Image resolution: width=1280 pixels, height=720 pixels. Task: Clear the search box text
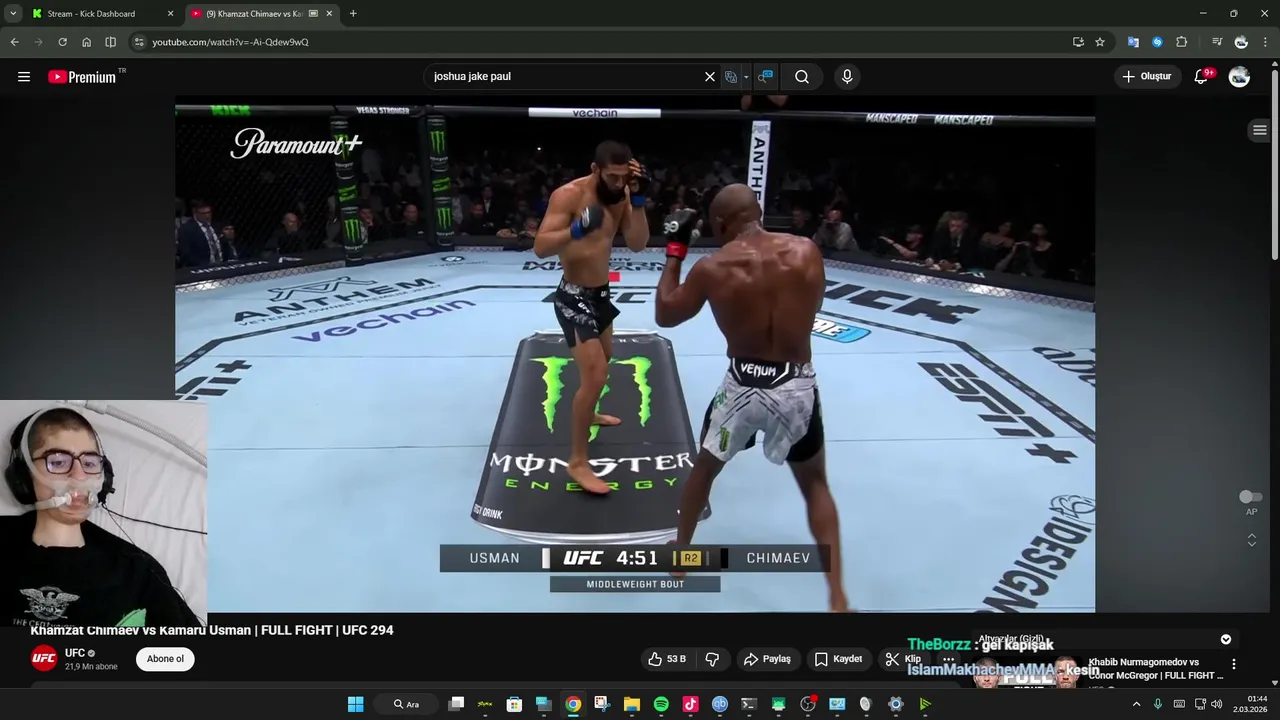click(710, 77)
